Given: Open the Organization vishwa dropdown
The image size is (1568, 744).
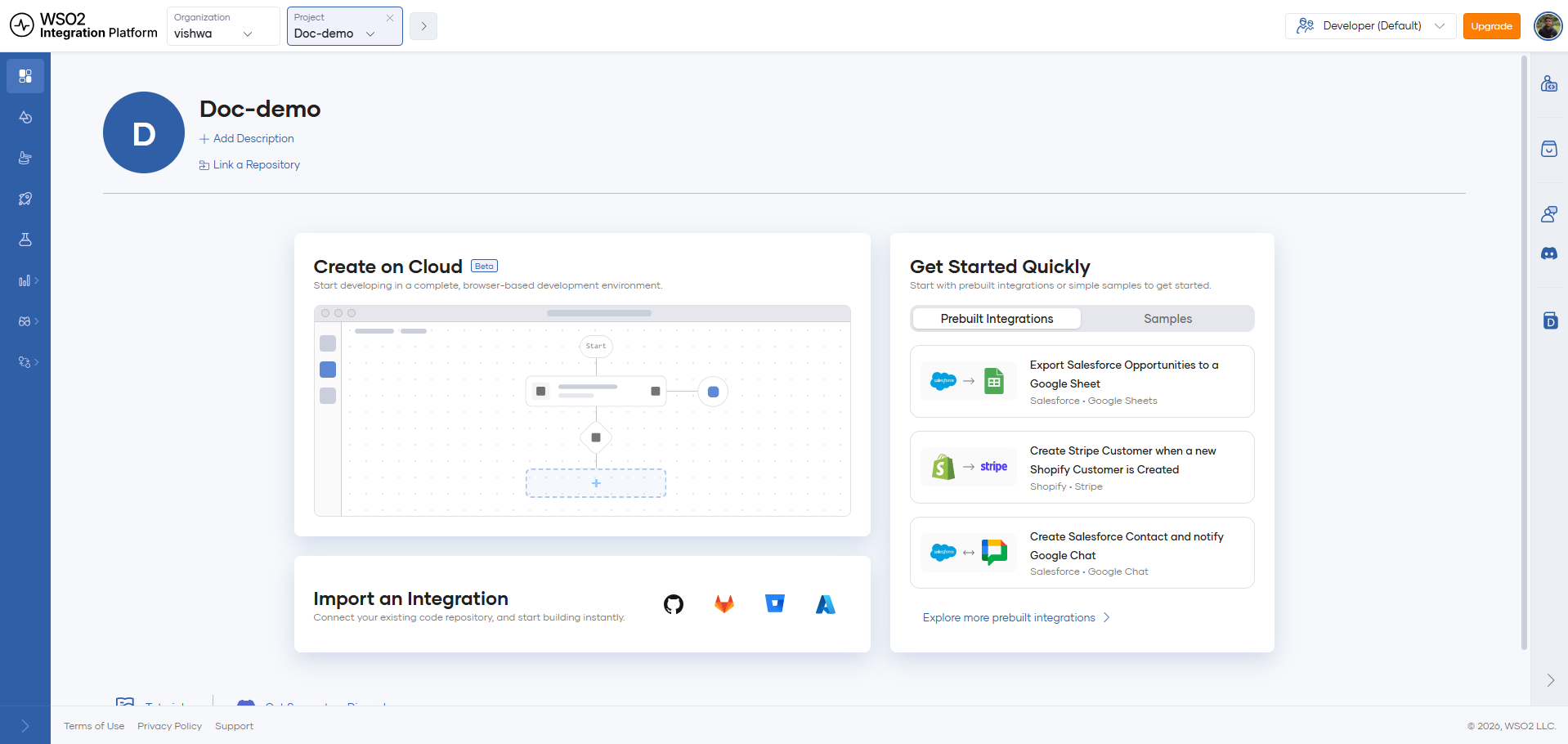Looking at the screenshot, I should click(223, 26).
